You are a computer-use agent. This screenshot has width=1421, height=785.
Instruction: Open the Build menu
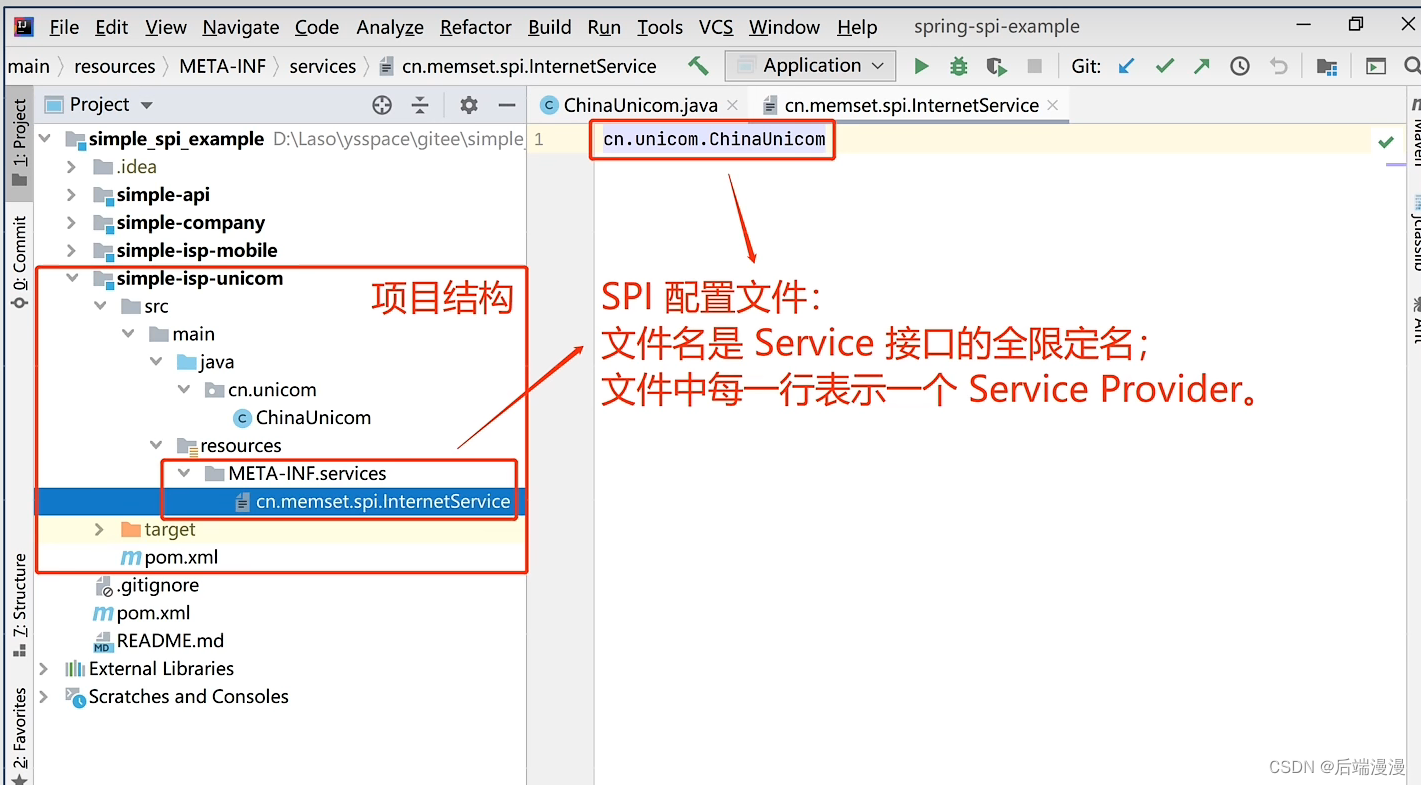[x=550, y=27]
